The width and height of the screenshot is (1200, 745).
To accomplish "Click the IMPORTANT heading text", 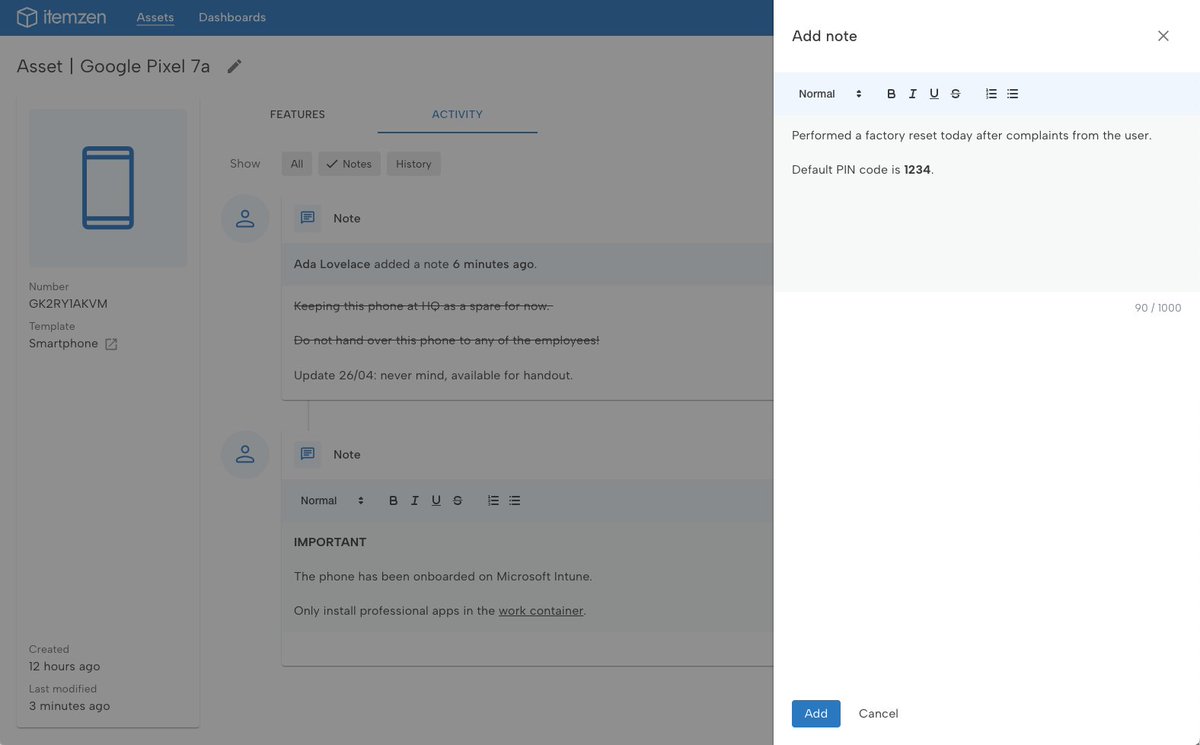I will (x=330, y=542).
